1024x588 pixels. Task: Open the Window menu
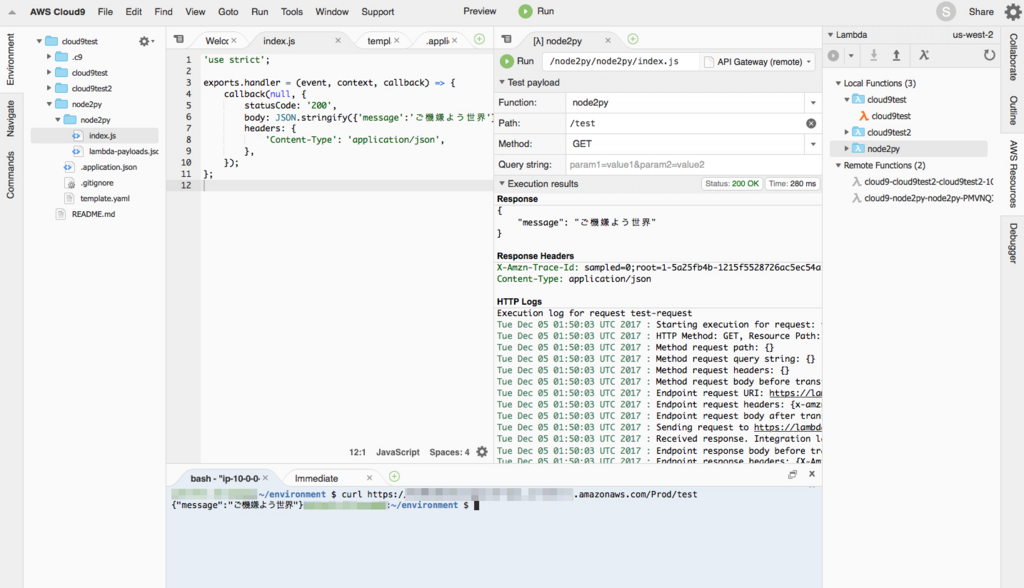(332, 12)
